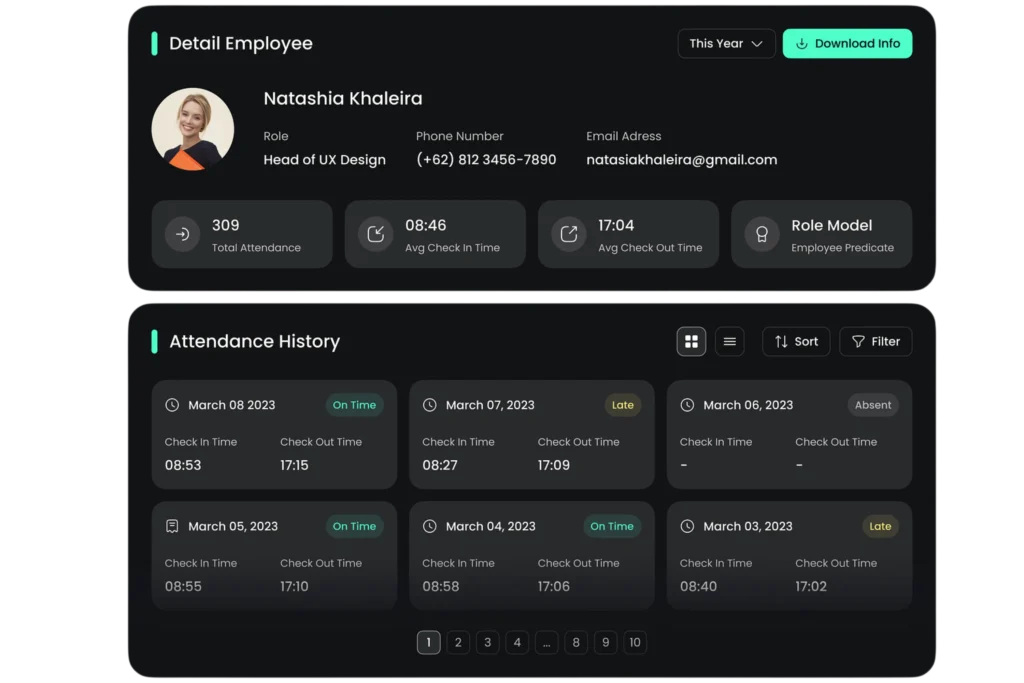Image resolution: width=1024 pixels, height=683 pixels.
Task: Jump to page 10 of attendance history
Action: click(634, 642)
